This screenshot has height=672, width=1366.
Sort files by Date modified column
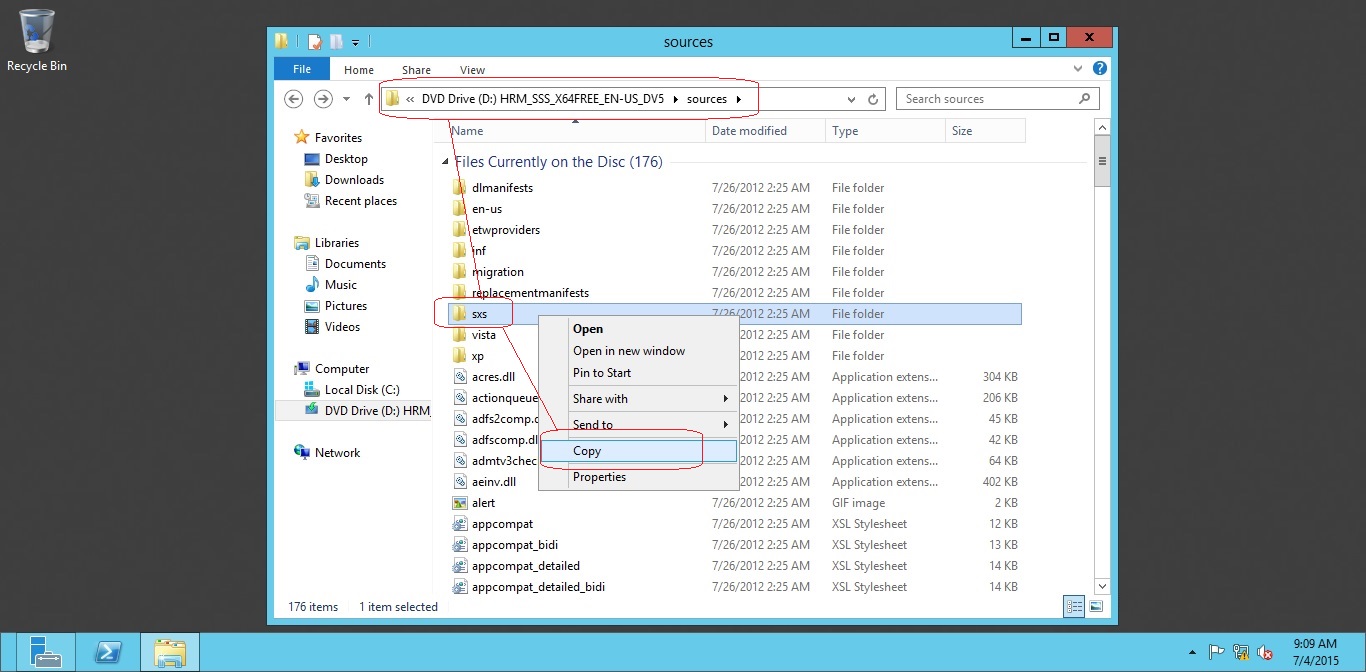pos(748,130)
